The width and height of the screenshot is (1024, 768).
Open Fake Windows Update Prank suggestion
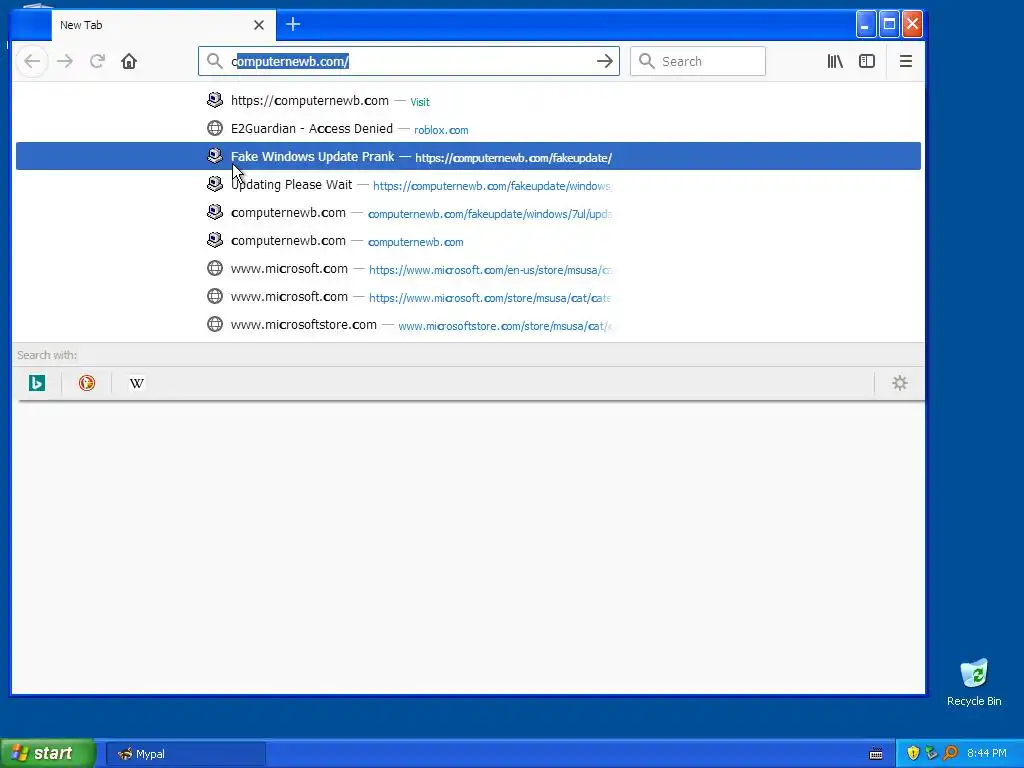click(468, 157)
